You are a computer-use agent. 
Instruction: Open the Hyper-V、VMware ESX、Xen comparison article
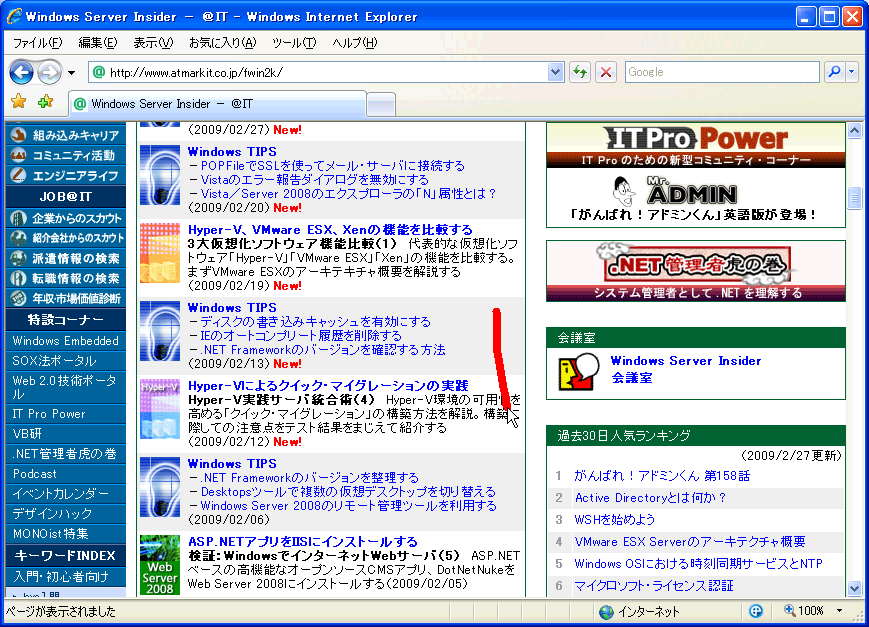tap(330, 230)
